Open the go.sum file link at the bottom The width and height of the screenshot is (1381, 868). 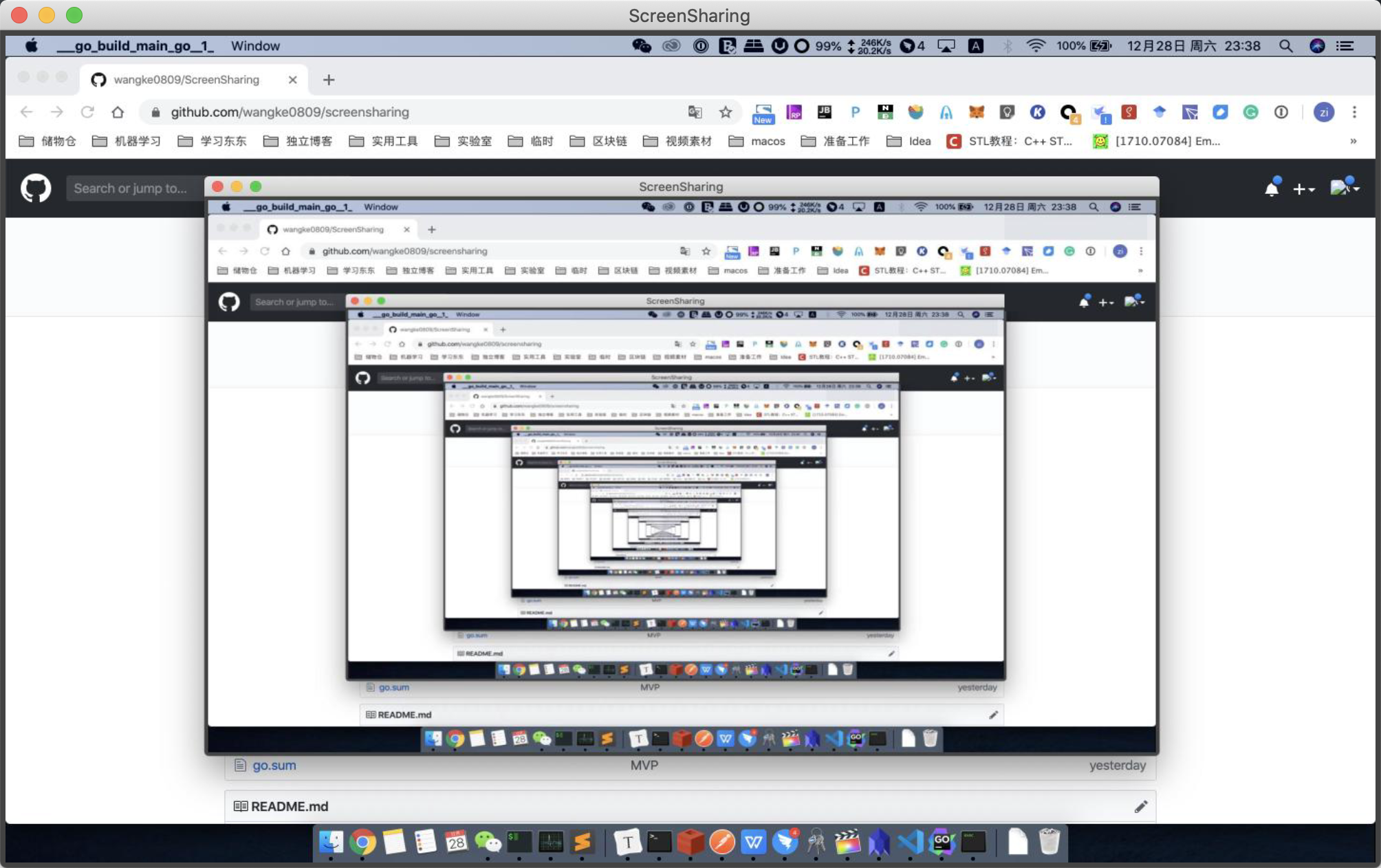tap(274, 766)
